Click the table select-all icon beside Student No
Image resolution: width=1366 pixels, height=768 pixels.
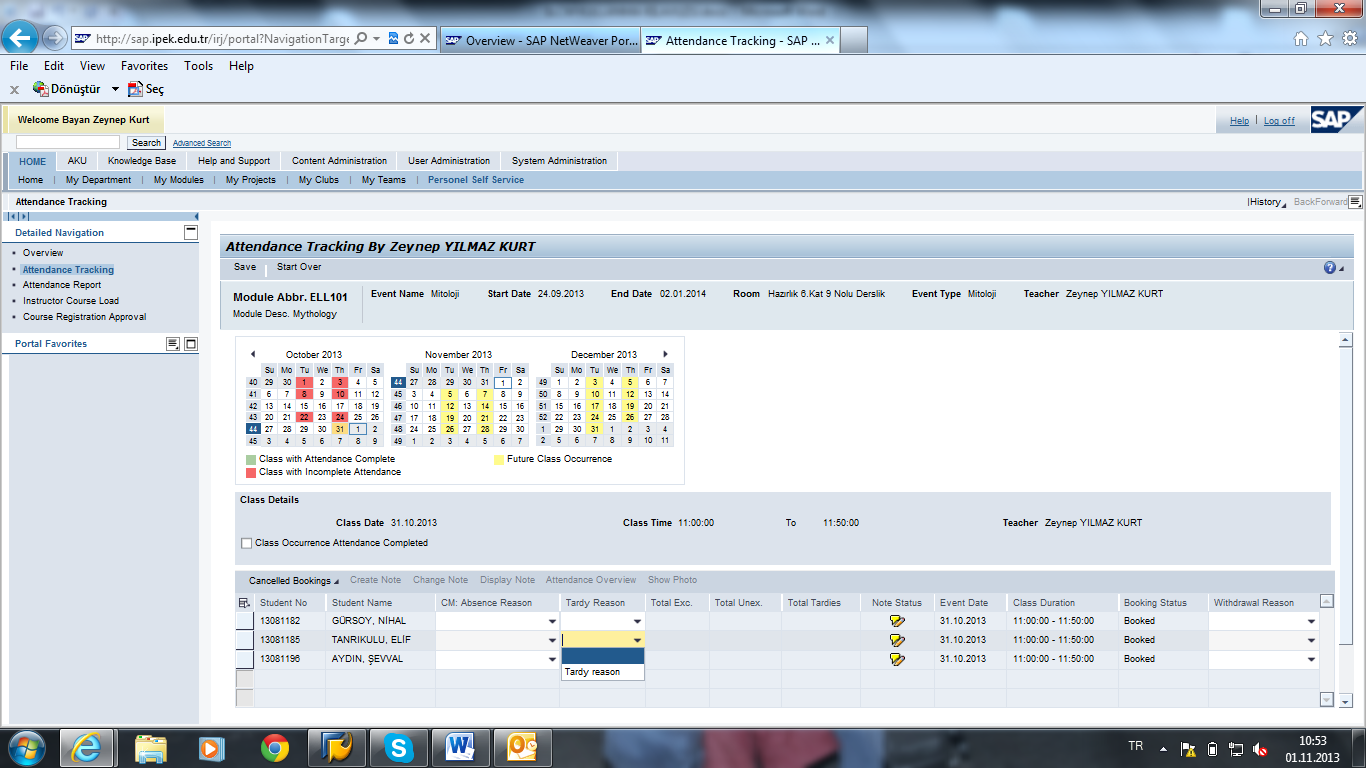click(x=244, y=603)
